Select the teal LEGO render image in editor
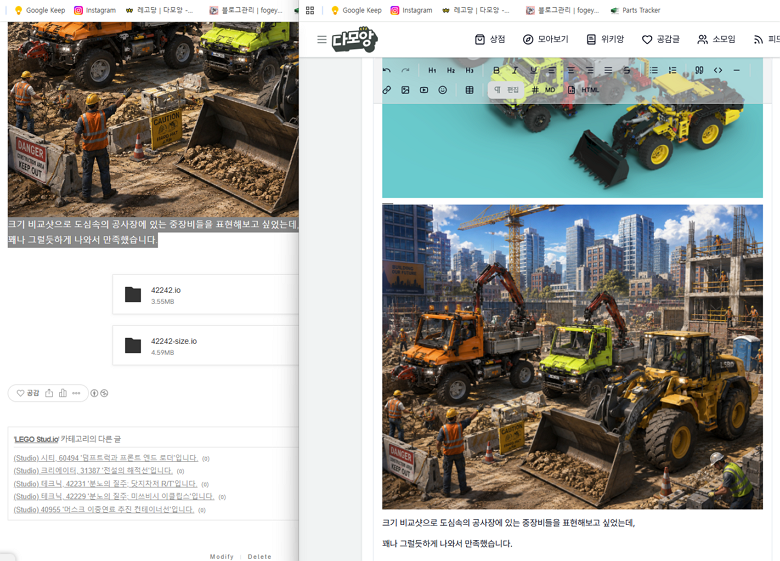The width and height of the screenshot is (780, 561). pos(572,149)
